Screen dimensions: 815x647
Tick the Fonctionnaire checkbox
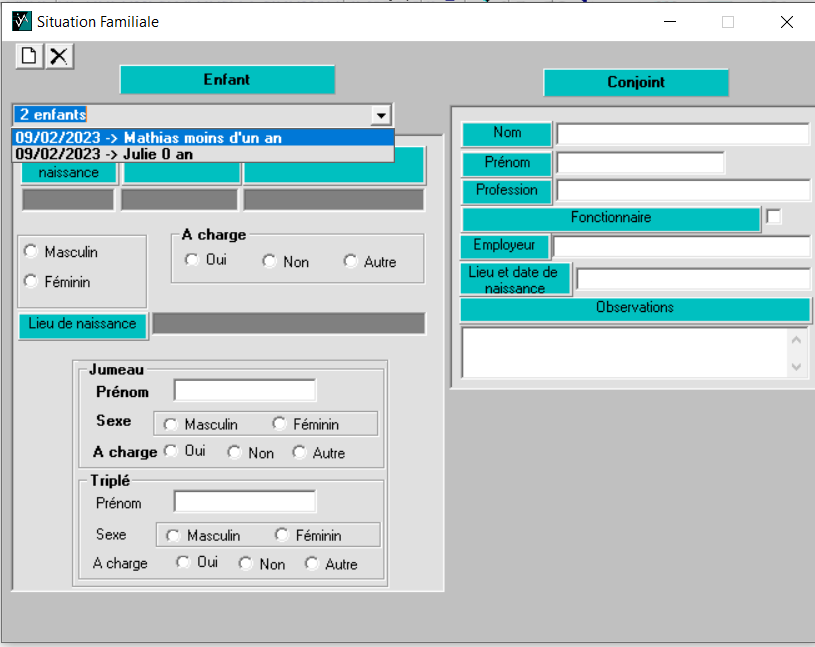[x=773, y=217]
